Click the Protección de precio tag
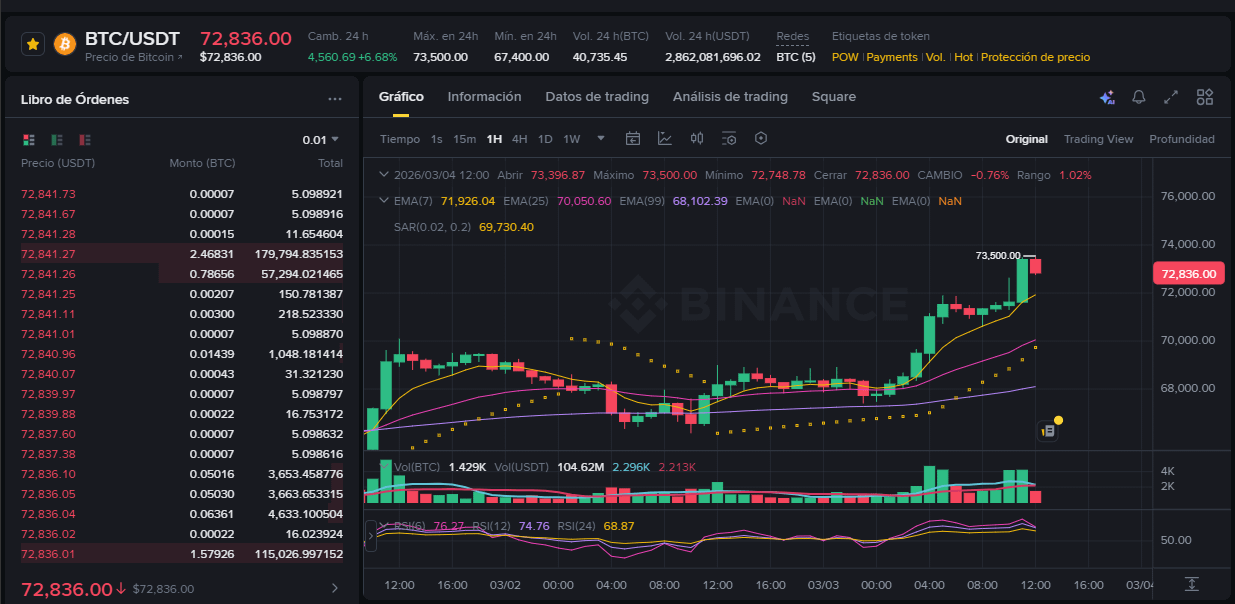This screenshot has height=604, width=1235. tap(1036, 57)
